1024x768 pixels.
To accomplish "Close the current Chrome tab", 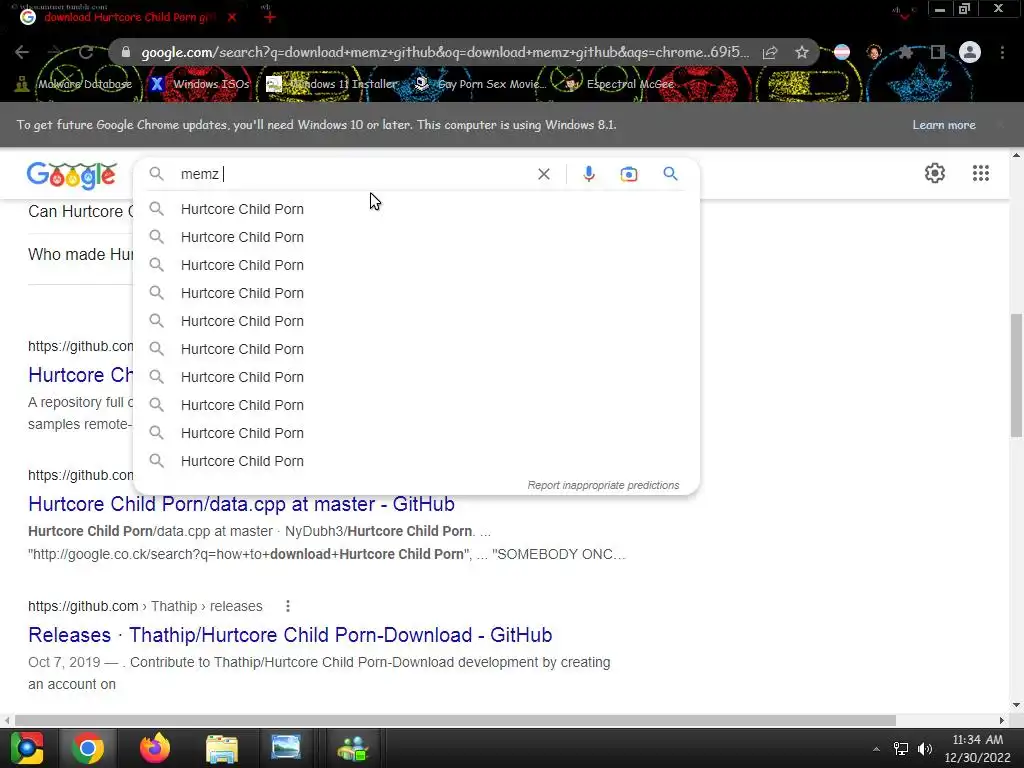I will tap(232, 17).
